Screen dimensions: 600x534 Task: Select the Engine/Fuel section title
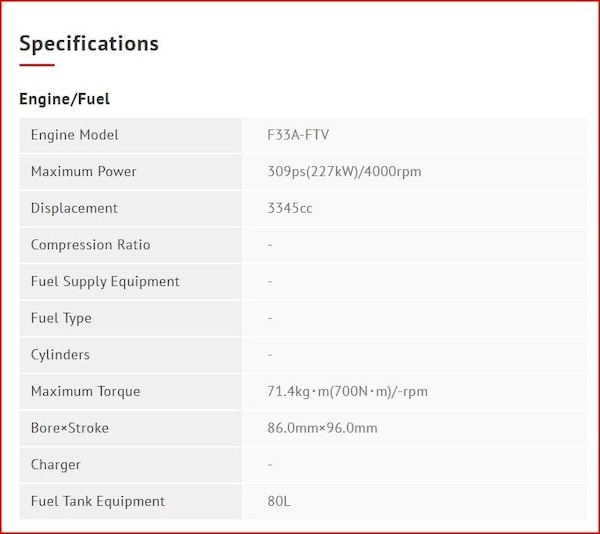point(64,99)
